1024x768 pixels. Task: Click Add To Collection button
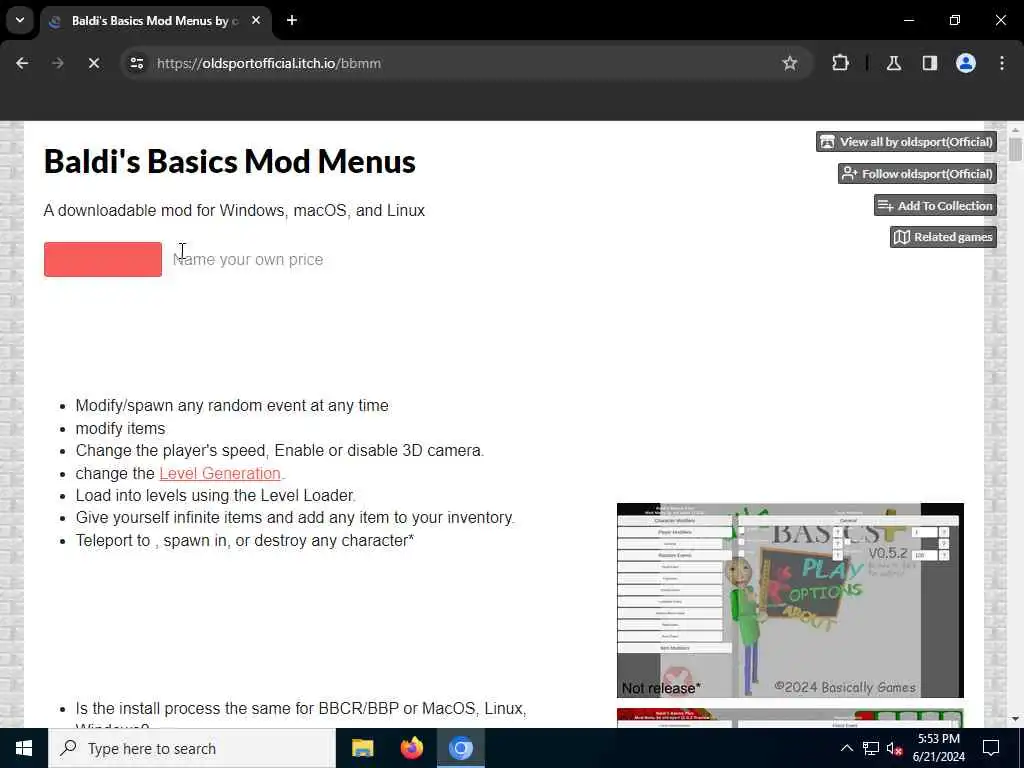(x=935, y=206)
